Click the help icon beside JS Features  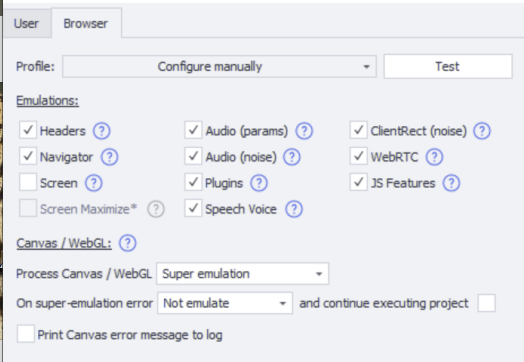click(451, 183)
